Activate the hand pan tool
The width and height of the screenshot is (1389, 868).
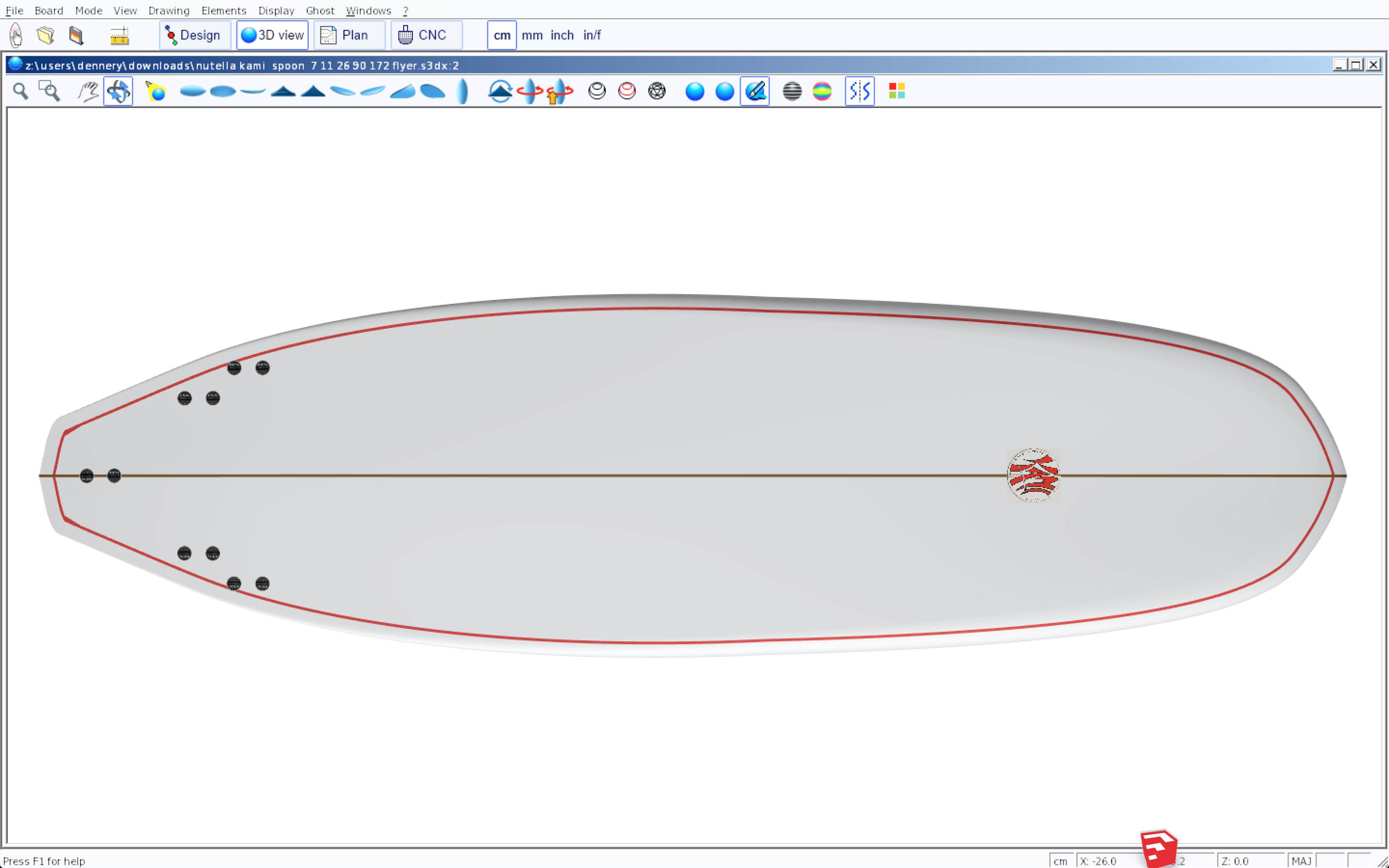pos(88,91)
